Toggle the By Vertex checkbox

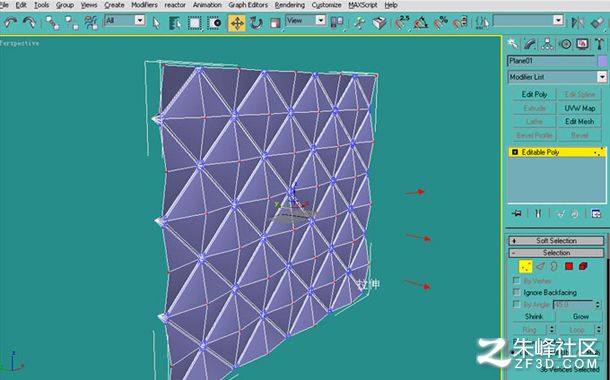(517, 280)
